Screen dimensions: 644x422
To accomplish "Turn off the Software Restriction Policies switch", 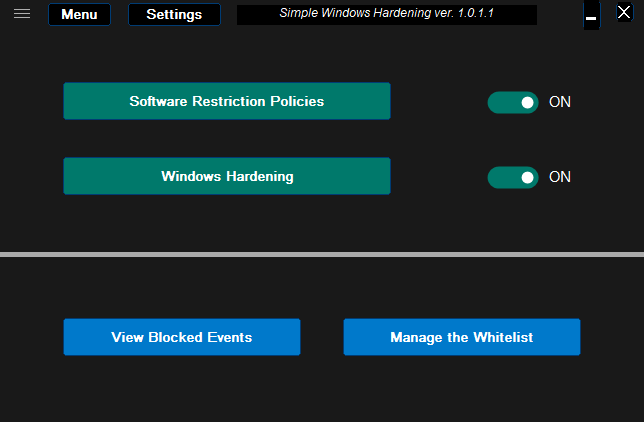I will click(513, 102).
